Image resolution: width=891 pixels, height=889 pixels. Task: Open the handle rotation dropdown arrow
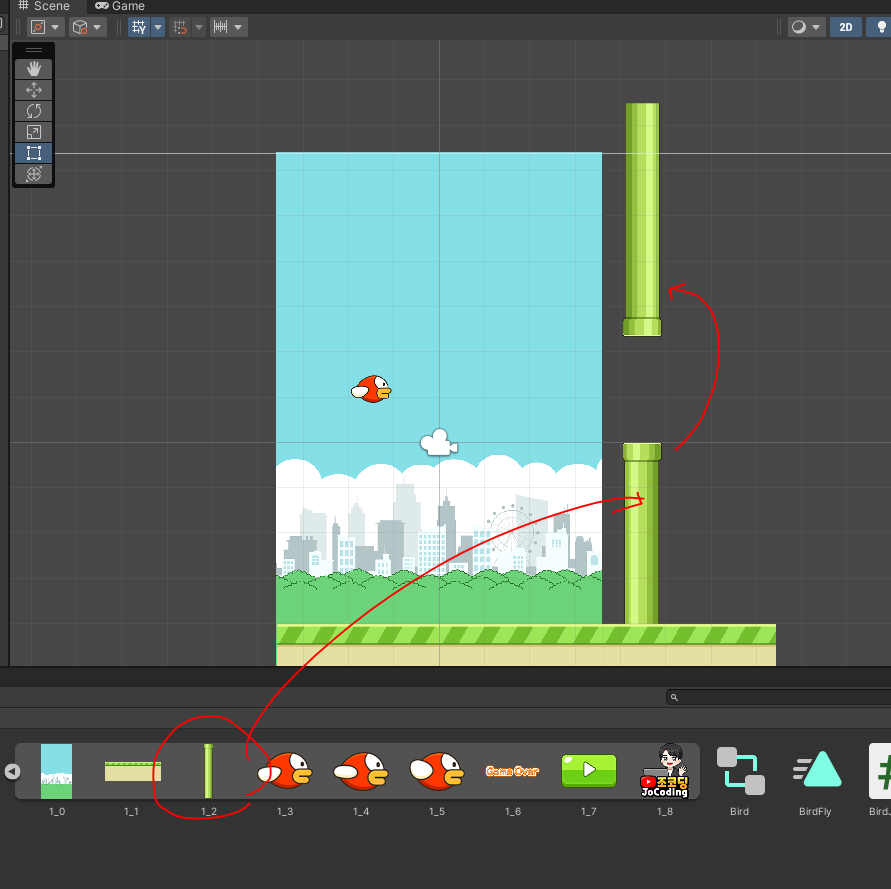(x=97, y=27)
